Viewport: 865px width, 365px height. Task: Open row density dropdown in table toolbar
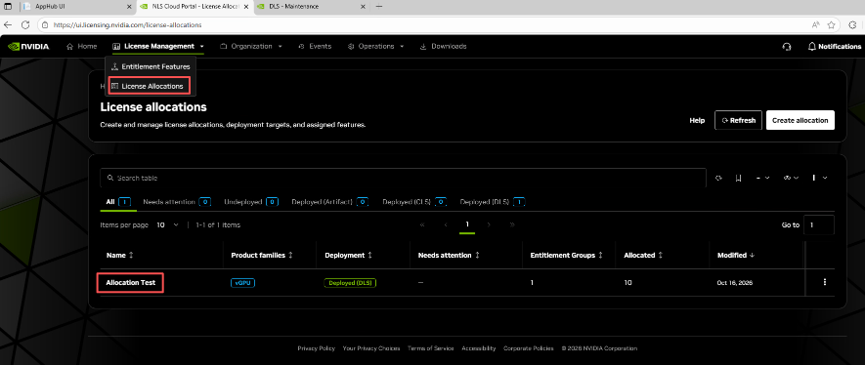point(762,178)
